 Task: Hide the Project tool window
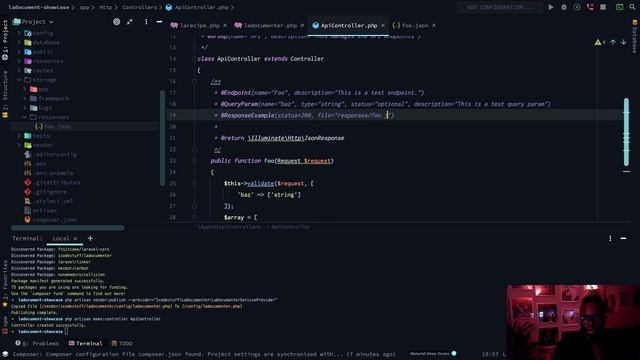click(x=159, y=22)
